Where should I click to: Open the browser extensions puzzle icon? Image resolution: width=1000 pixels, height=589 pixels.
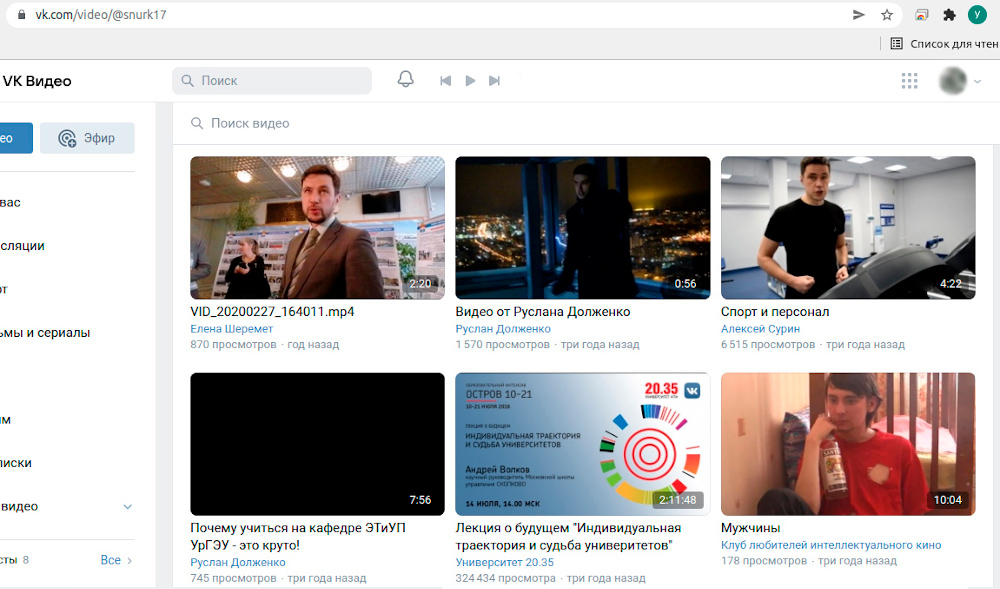point(949,15)
